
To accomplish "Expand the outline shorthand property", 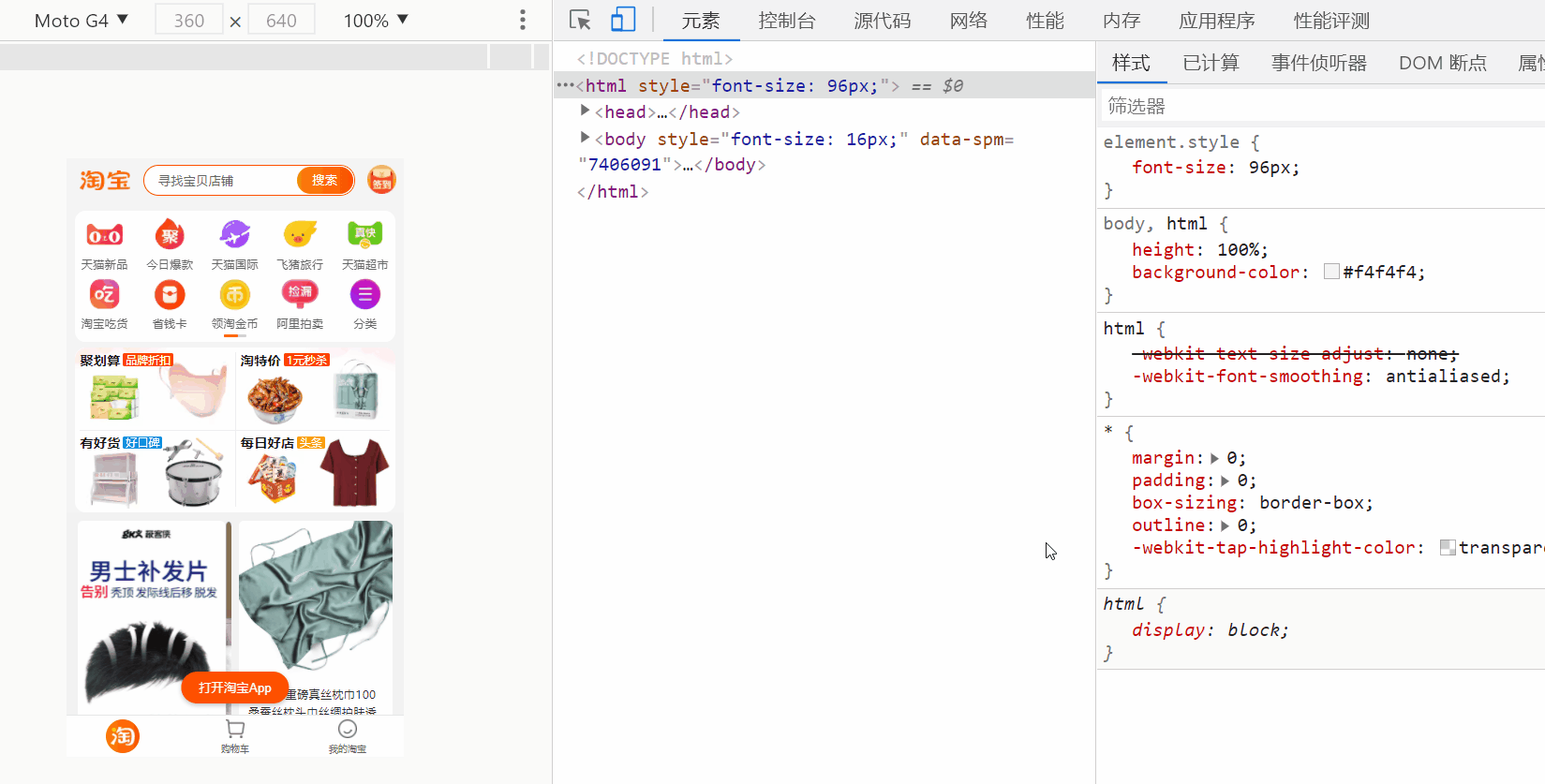I will click(1225, 525).
